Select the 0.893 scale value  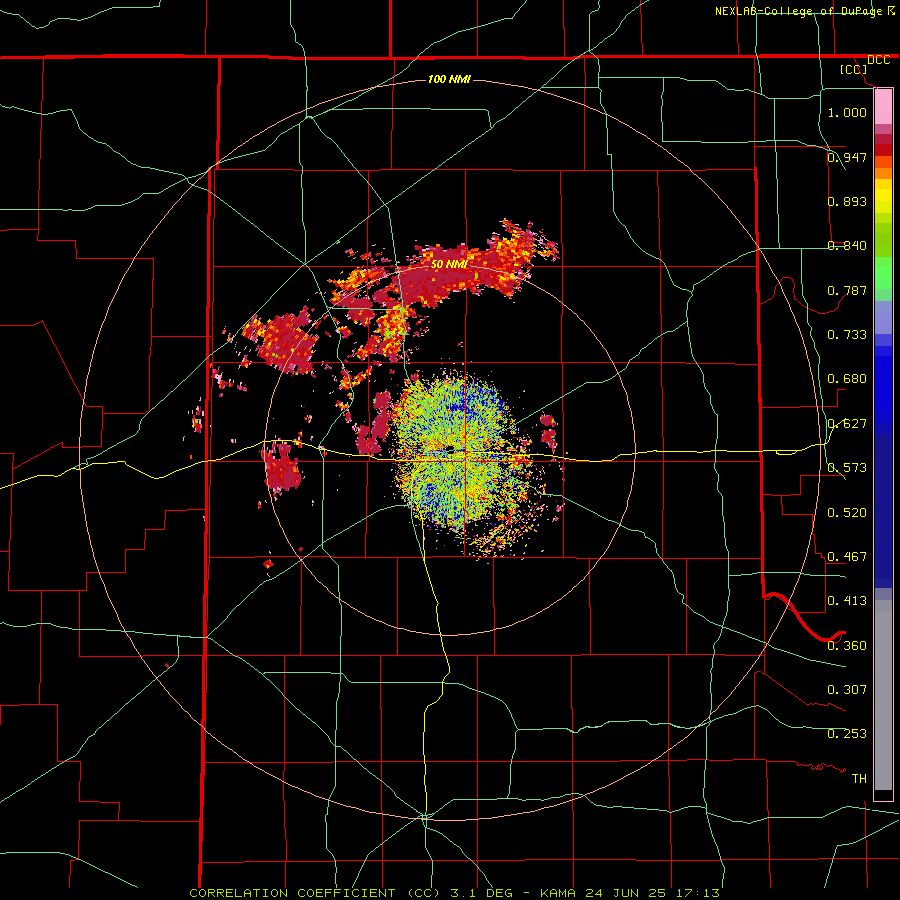(x=847, y=201)
